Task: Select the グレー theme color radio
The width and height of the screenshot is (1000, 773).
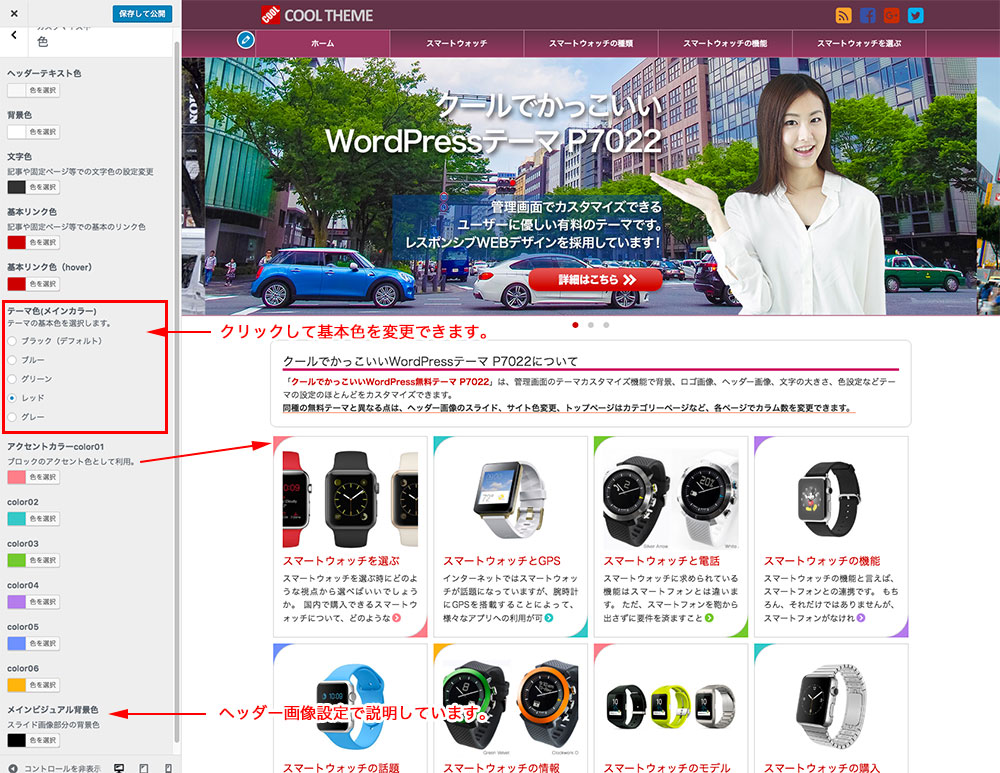Action: (12, 417)
